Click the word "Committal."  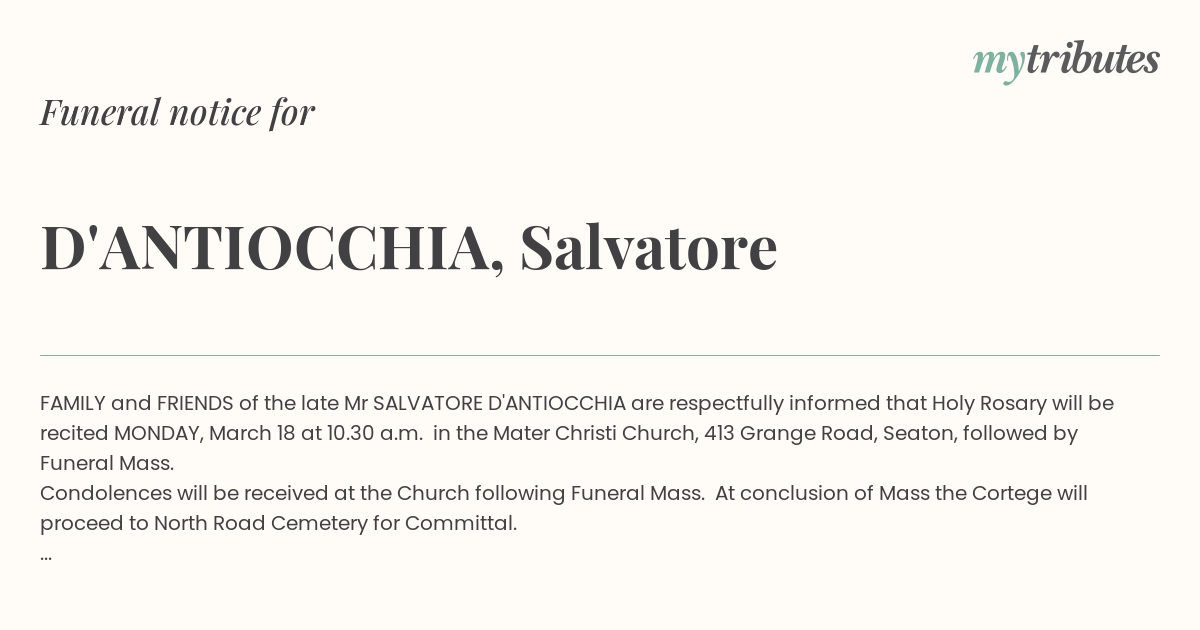461,524
